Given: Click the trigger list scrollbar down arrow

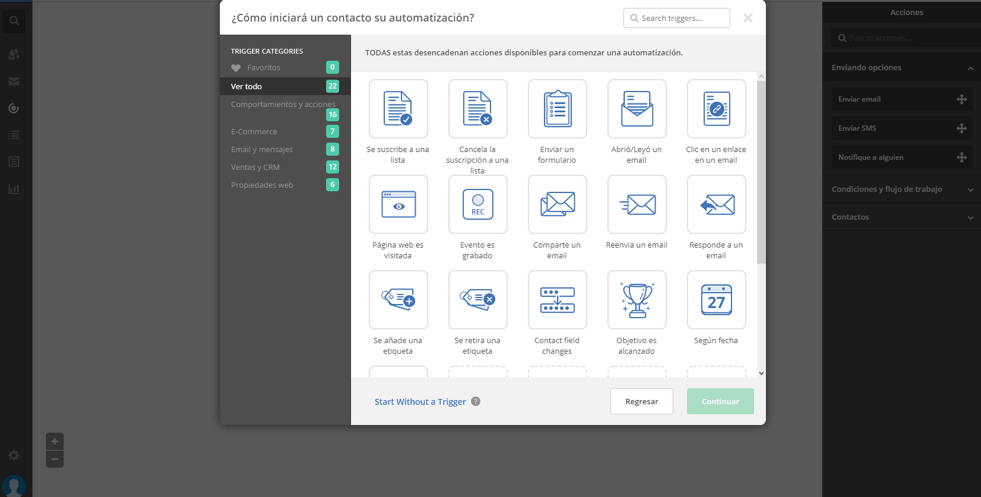Looking at the screenshot, I should pyautogui.click(x=761, y=373).
